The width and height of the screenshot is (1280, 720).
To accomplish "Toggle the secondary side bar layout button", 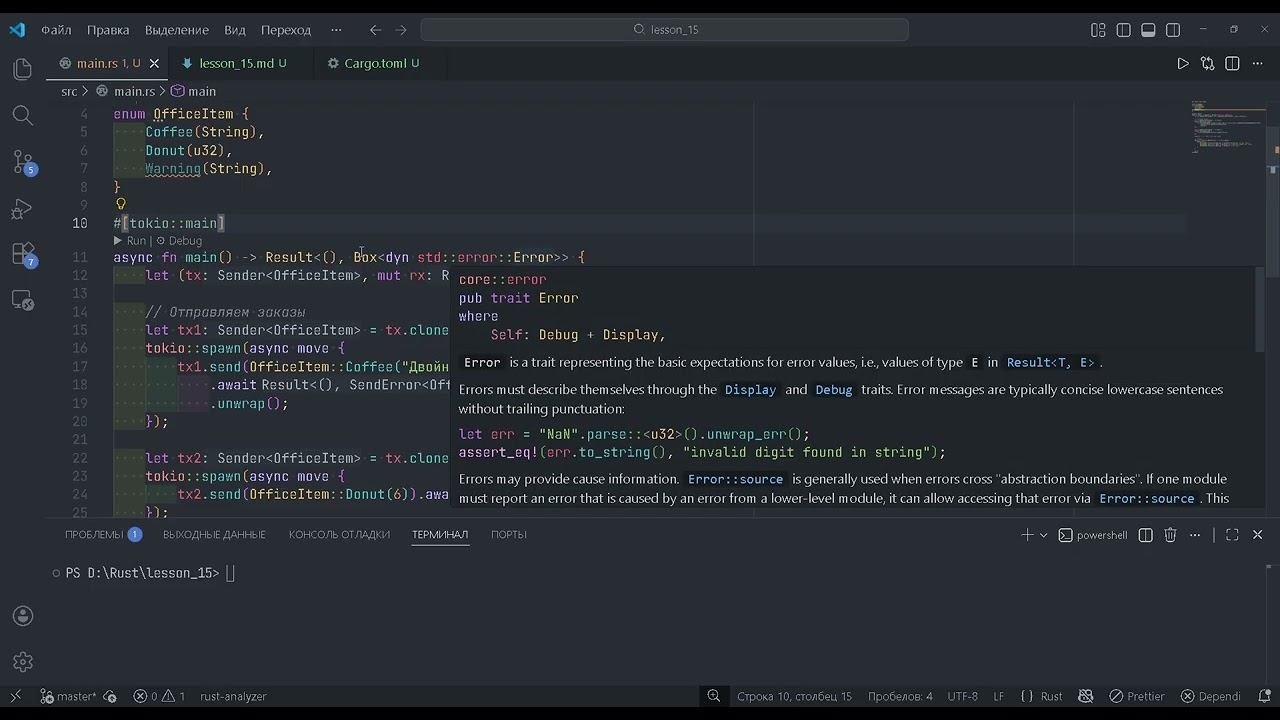I will coord(1173,30).
